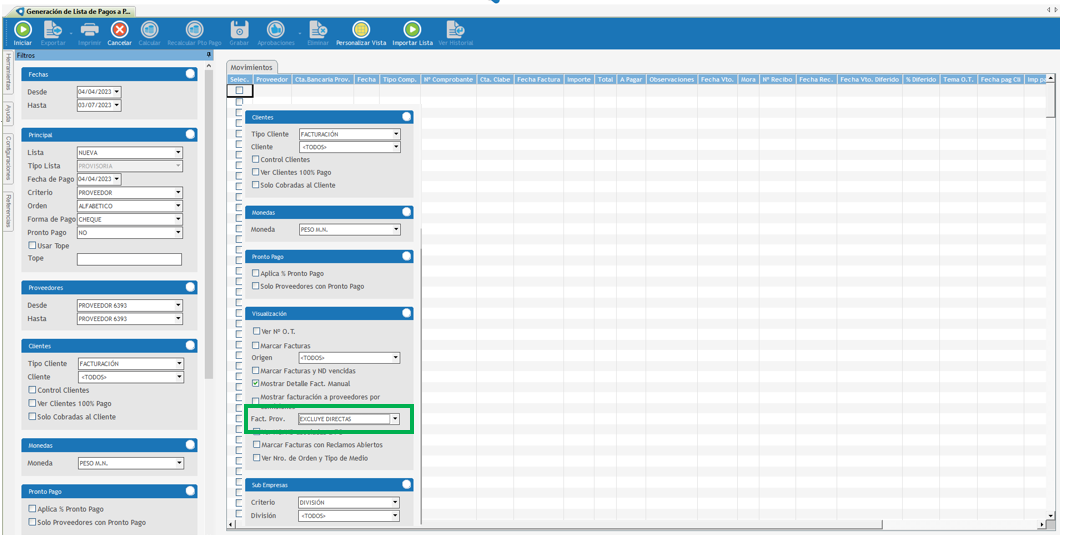Tick the Marcar Facturas checkbox

point(256,346)
